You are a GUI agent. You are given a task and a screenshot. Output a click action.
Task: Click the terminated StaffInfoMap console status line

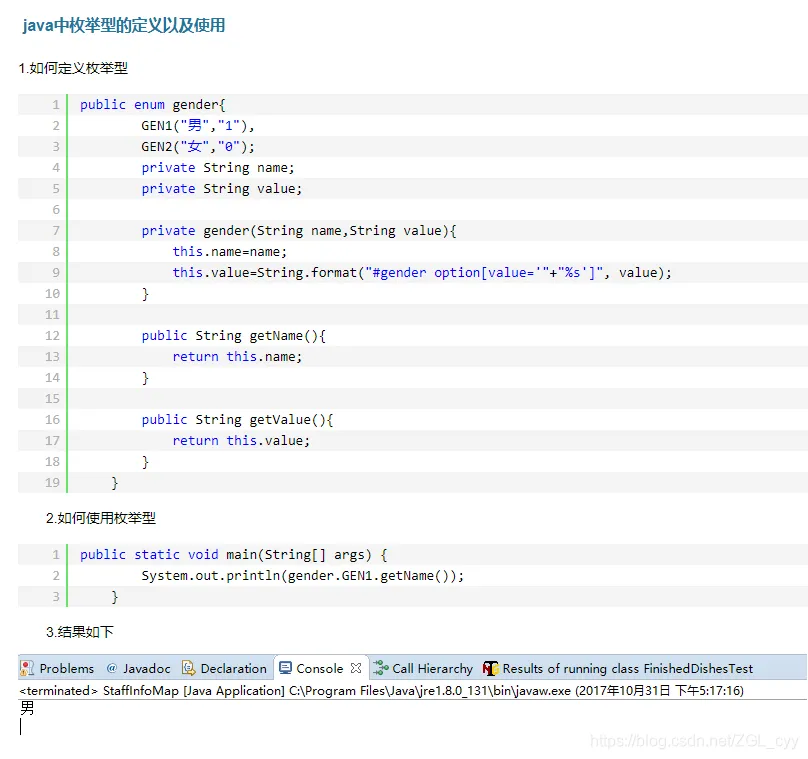click(381, 690)
